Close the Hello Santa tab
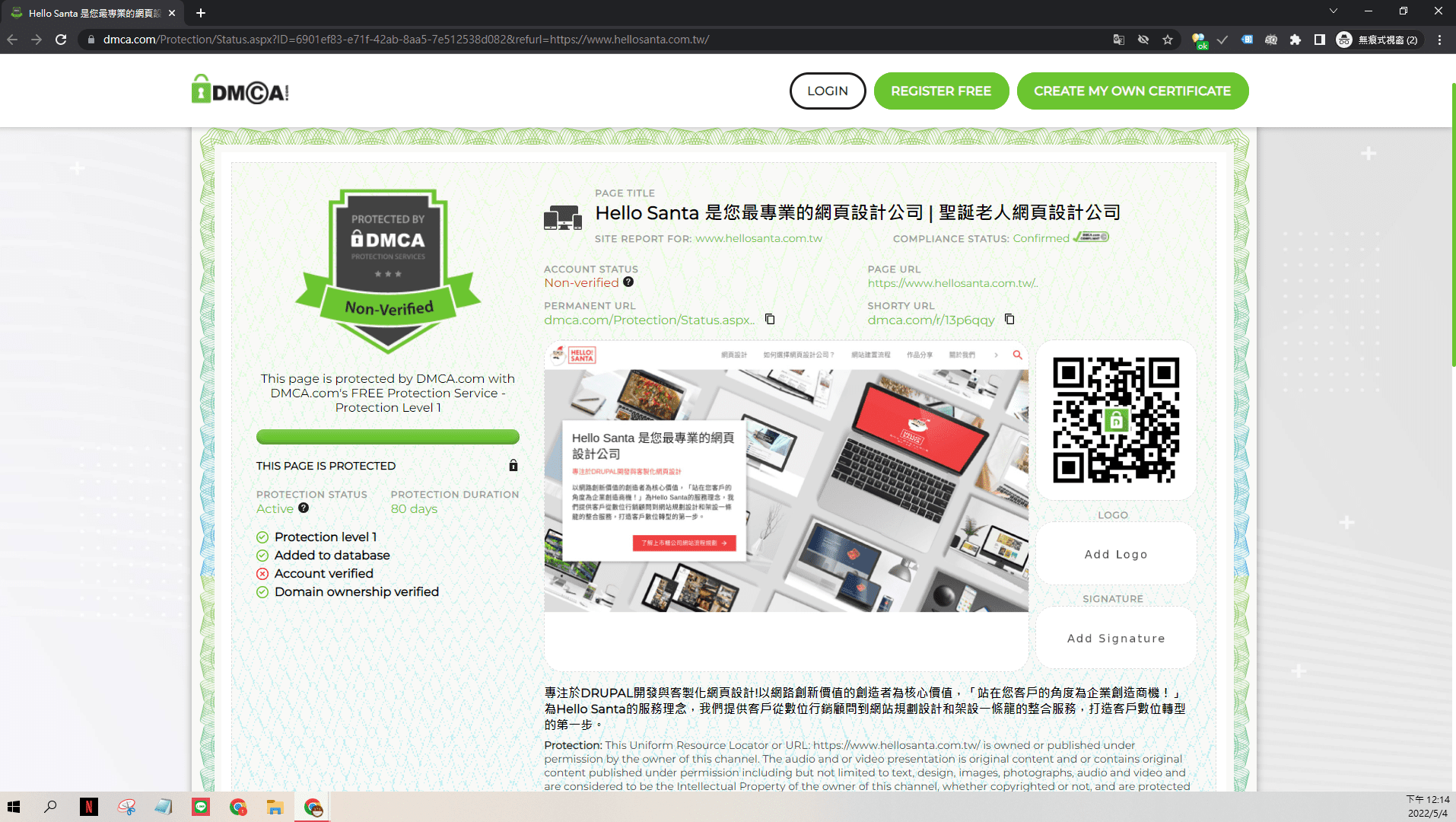The image size is (1456, 822). 172,13
